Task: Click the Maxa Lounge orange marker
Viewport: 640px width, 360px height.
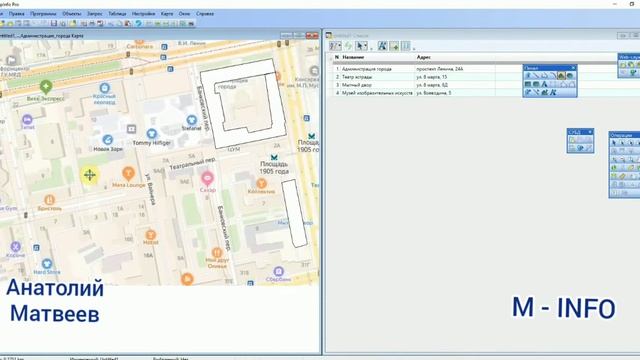Action: [x=129, y=173]
